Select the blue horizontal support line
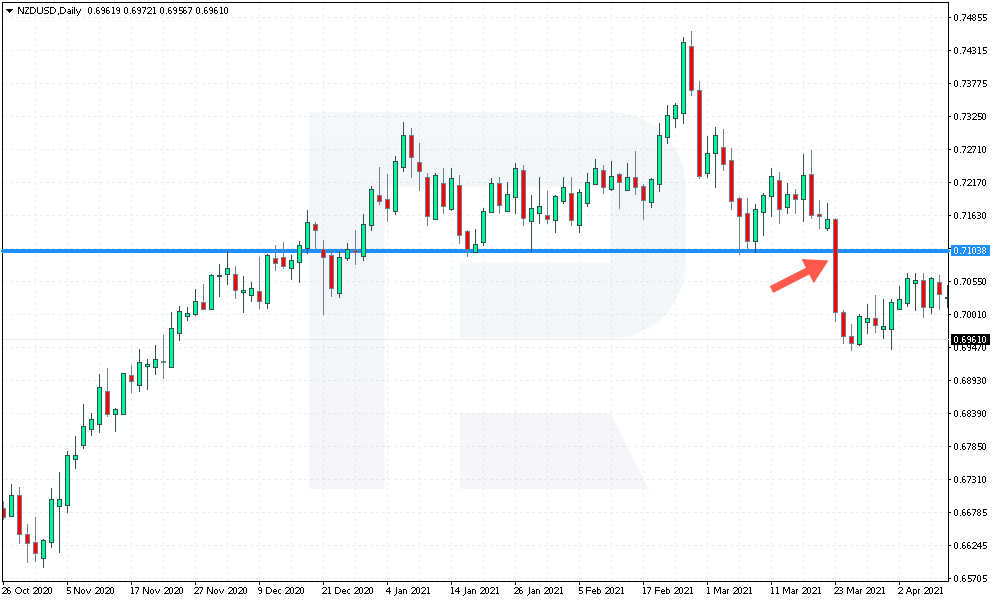The height and width of the screenshot is (602, 994). coord(475,251)
